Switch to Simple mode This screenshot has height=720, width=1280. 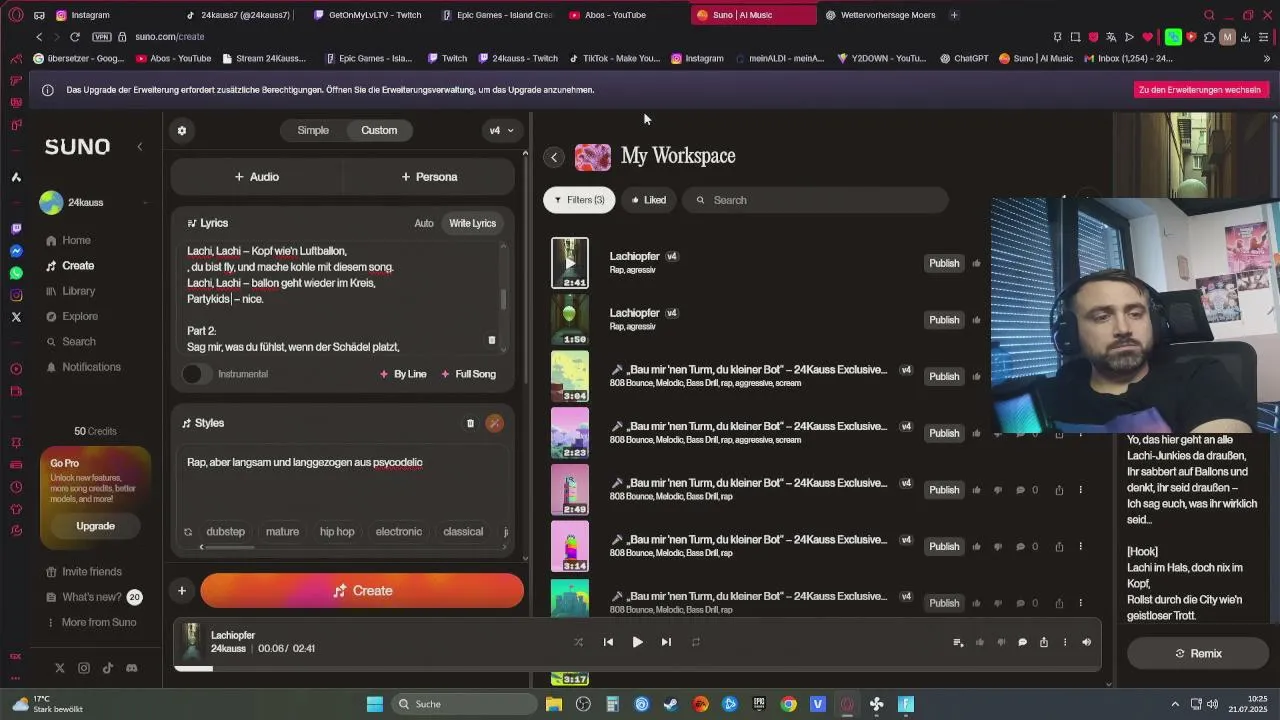[313, 130]
